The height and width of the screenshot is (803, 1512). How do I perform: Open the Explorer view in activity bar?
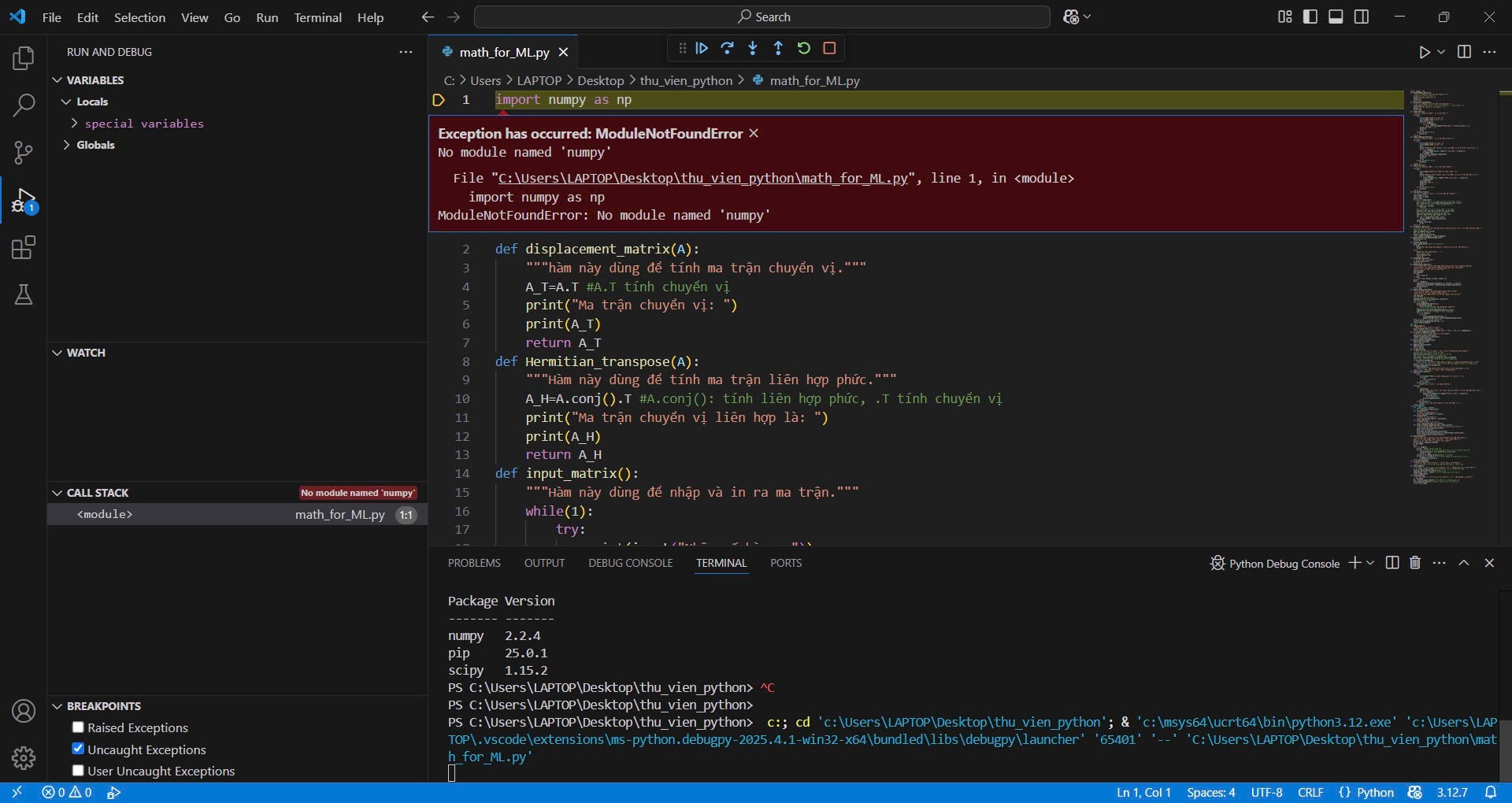24,58
